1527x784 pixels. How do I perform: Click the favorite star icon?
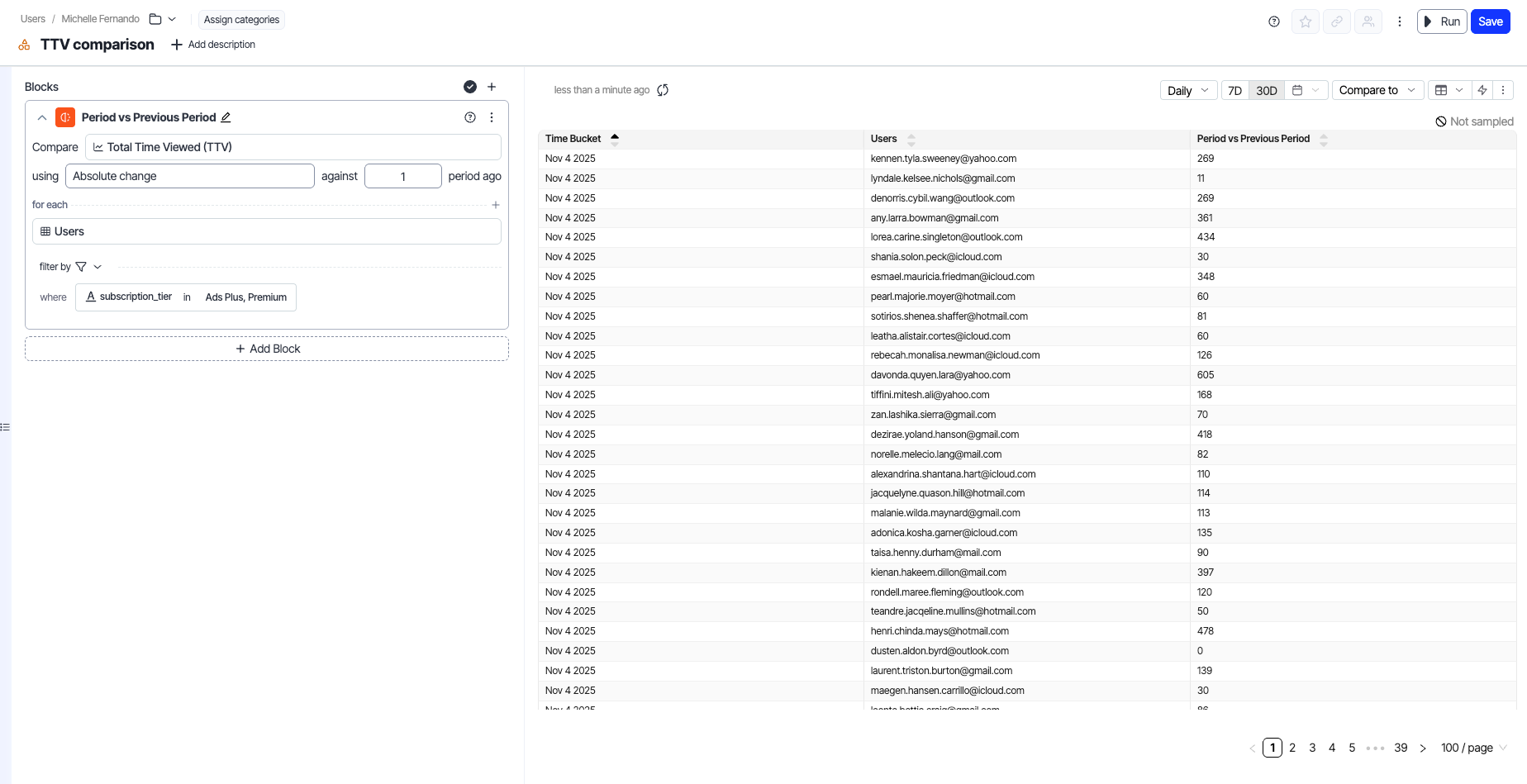click(x=1306, y=21)
